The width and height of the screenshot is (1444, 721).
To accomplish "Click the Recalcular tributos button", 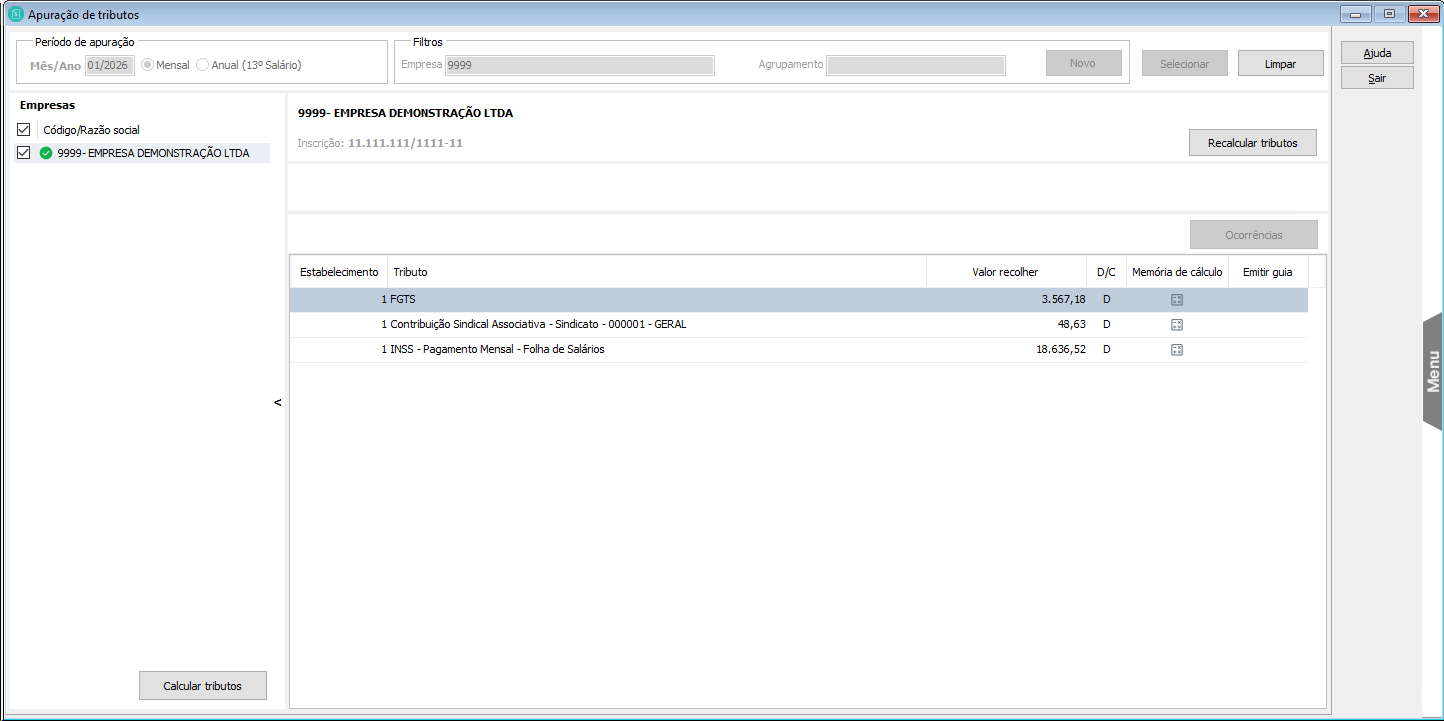I will [1252, 143].
